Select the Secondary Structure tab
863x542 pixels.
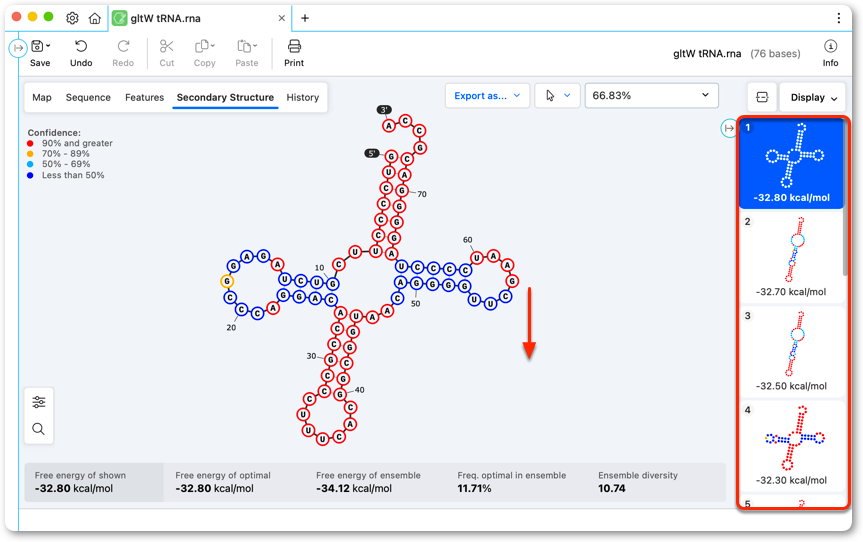(225, 97)
